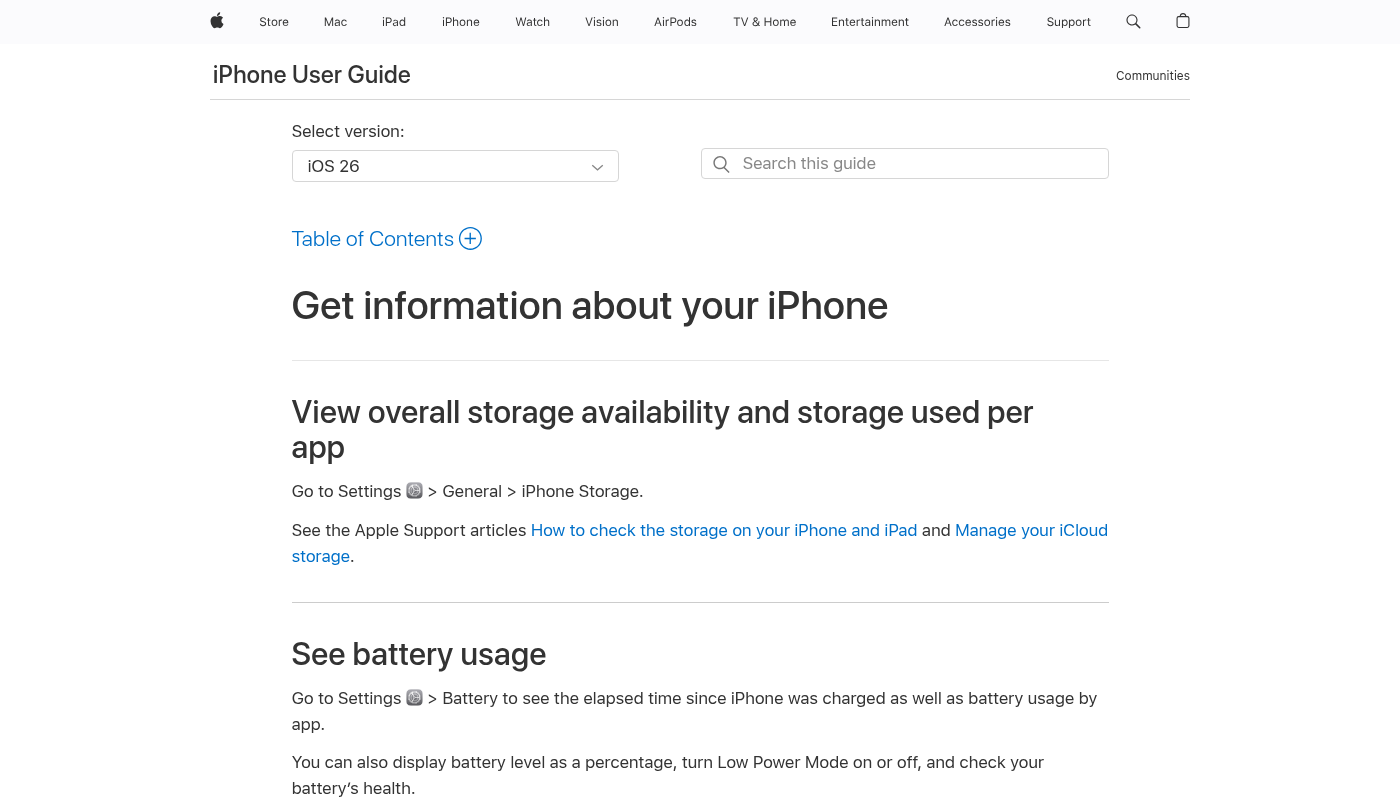
Task: Open the site search magnifier icon
Action: [1133, 21]
